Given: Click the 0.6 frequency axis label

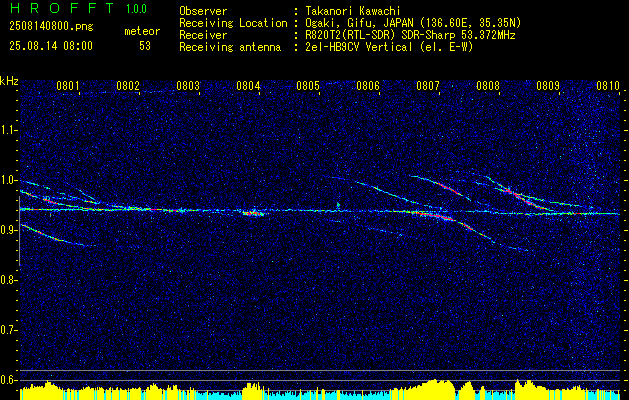Looking at the screenshot, I should click(x=8, y=380).
